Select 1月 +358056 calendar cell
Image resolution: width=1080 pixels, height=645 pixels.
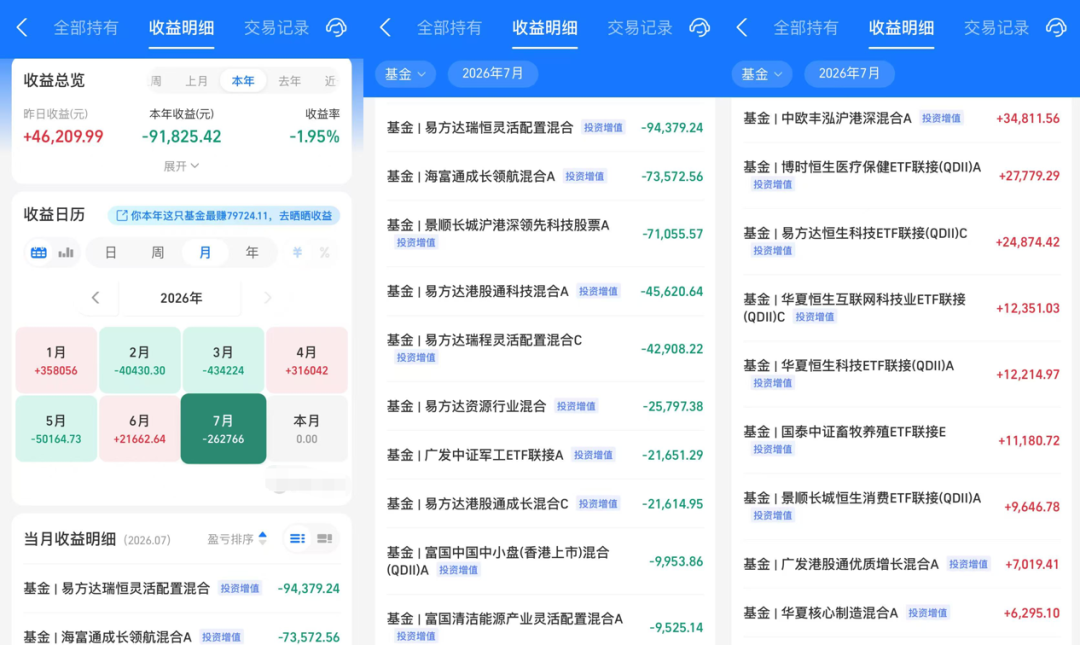(56, 360)
